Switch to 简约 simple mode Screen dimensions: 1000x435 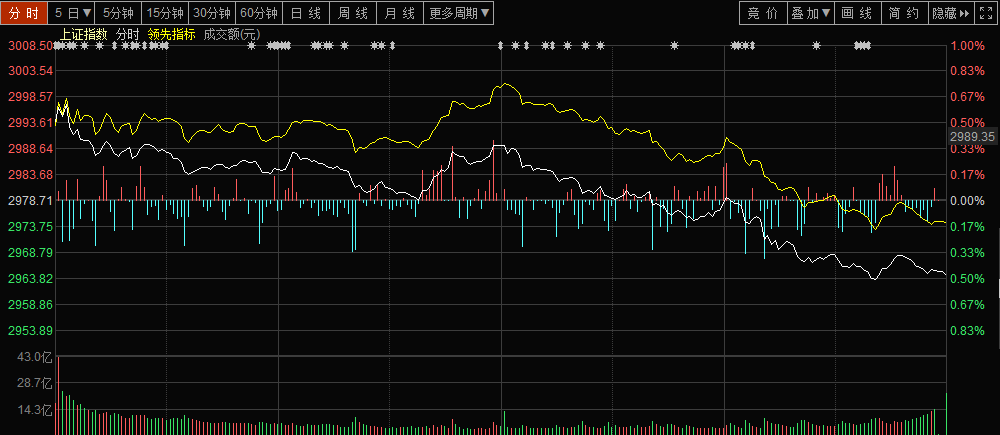pos(904,13)
